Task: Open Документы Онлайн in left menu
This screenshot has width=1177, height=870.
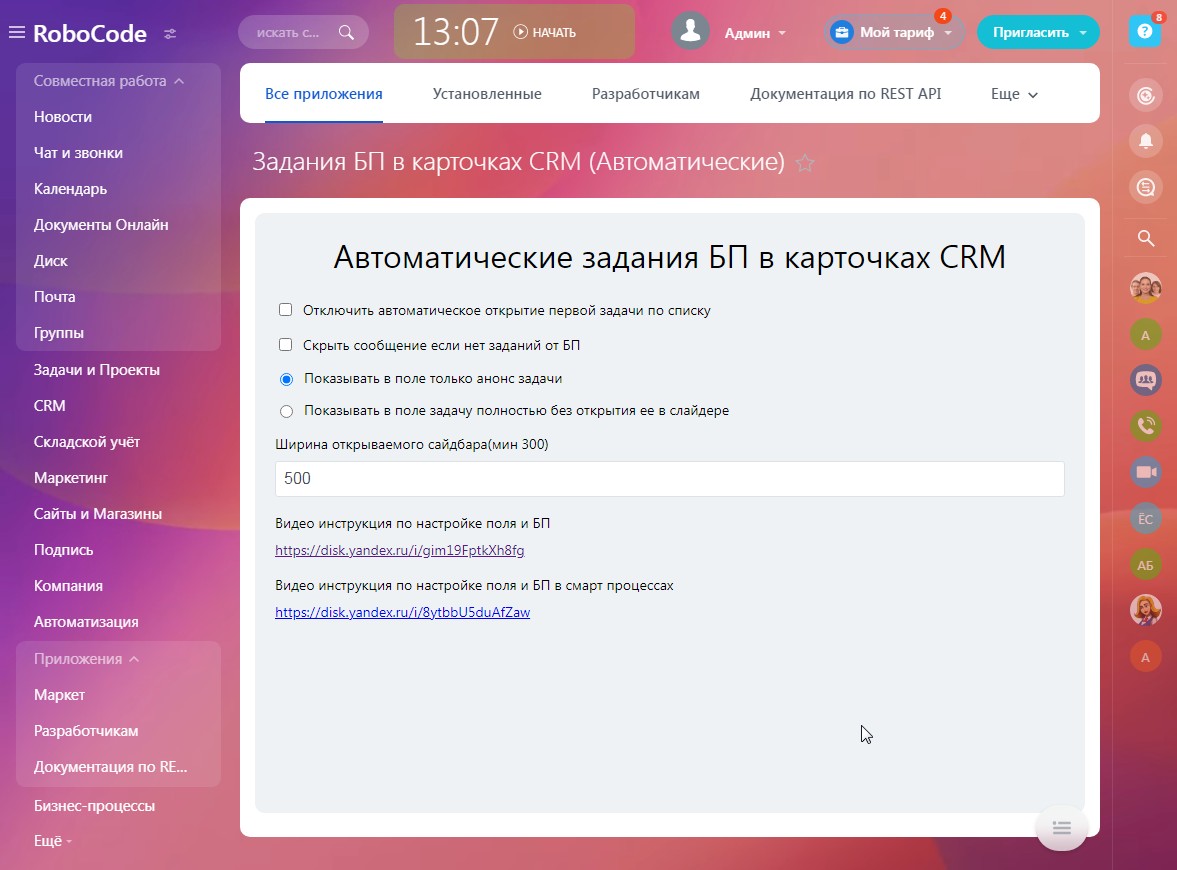Action: point(101,225)
